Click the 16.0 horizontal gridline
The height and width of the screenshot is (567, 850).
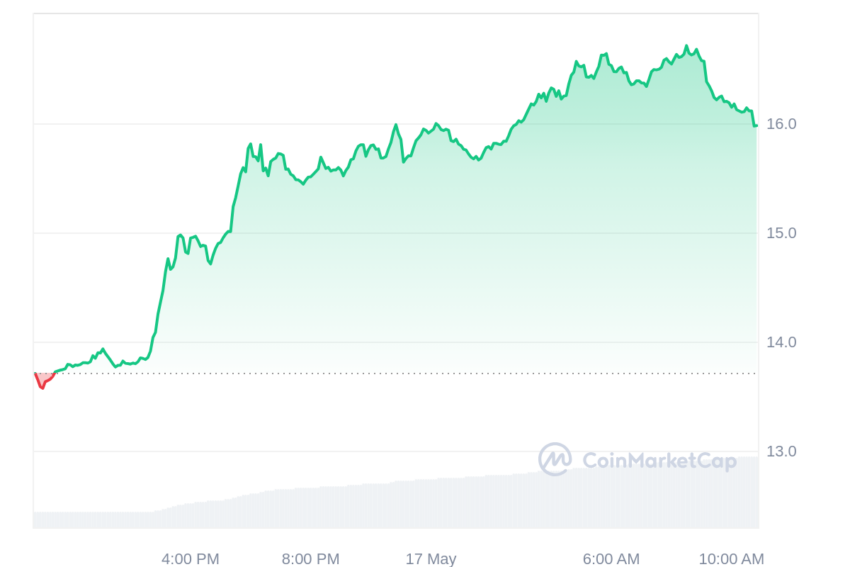click(396, 124)
